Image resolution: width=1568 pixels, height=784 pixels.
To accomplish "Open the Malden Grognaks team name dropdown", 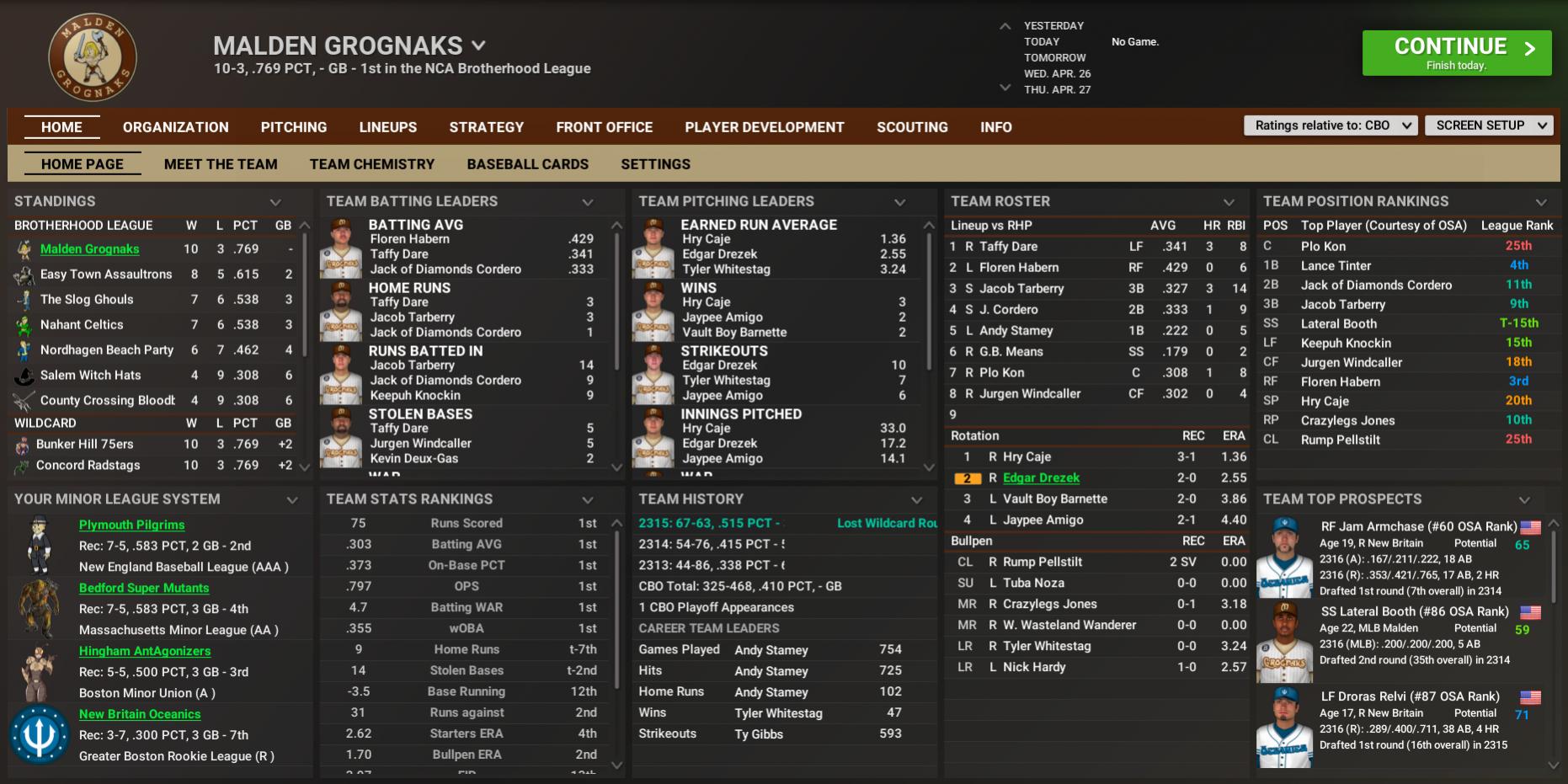I will click(478, 45).
